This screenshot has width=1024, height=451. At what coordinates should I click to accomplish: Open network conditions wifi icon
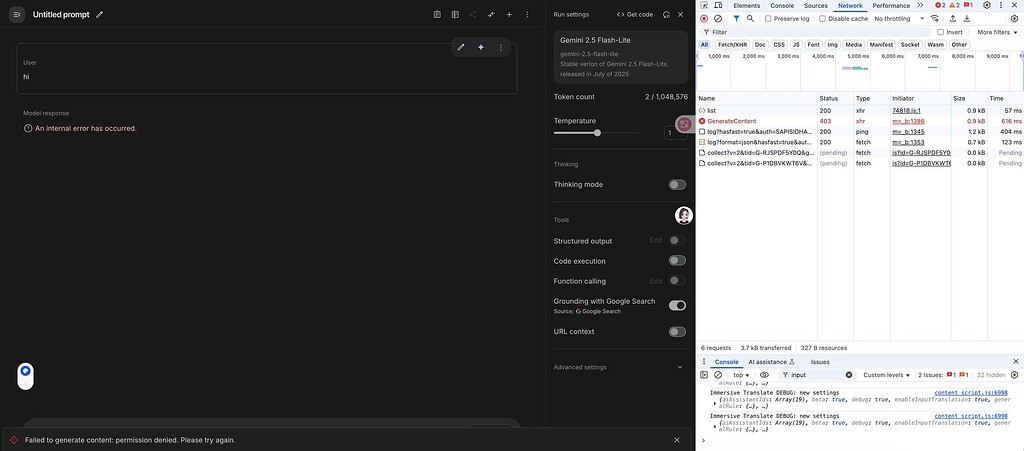935,19
